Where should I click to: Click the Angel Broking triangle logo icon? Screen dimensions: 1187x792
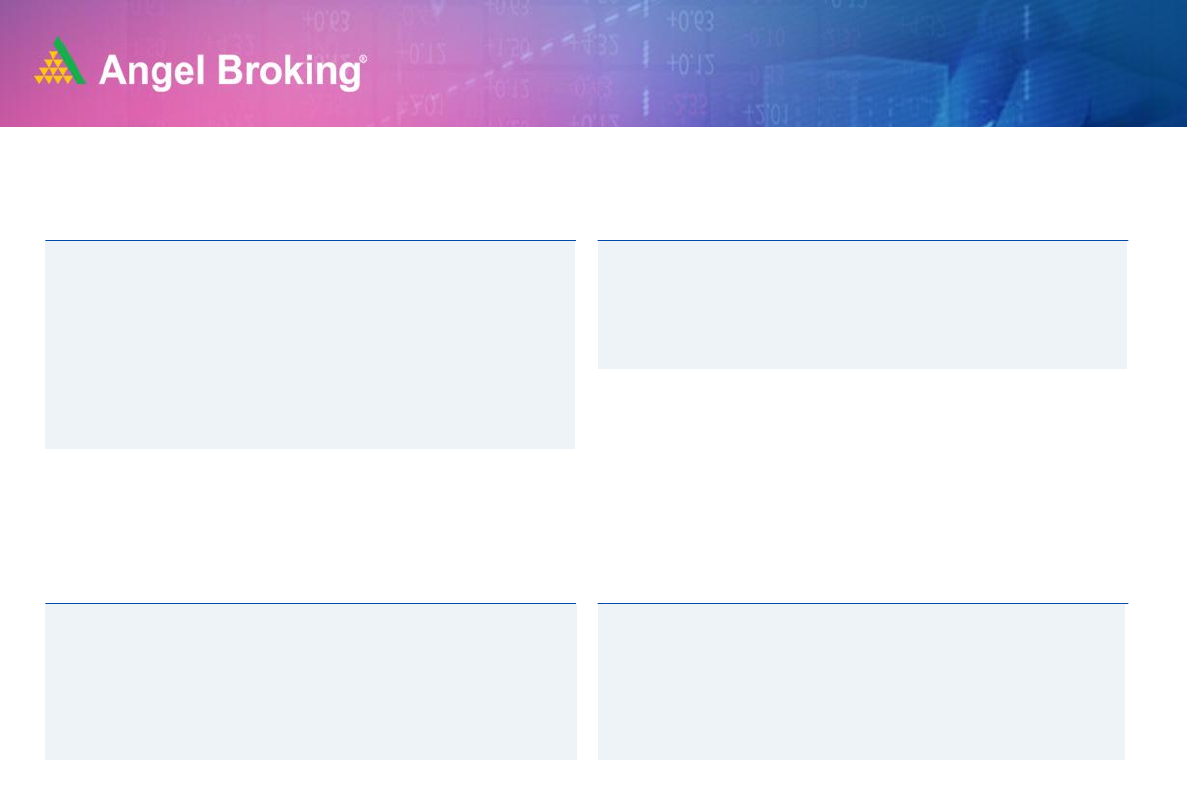[x=60, y=63]
